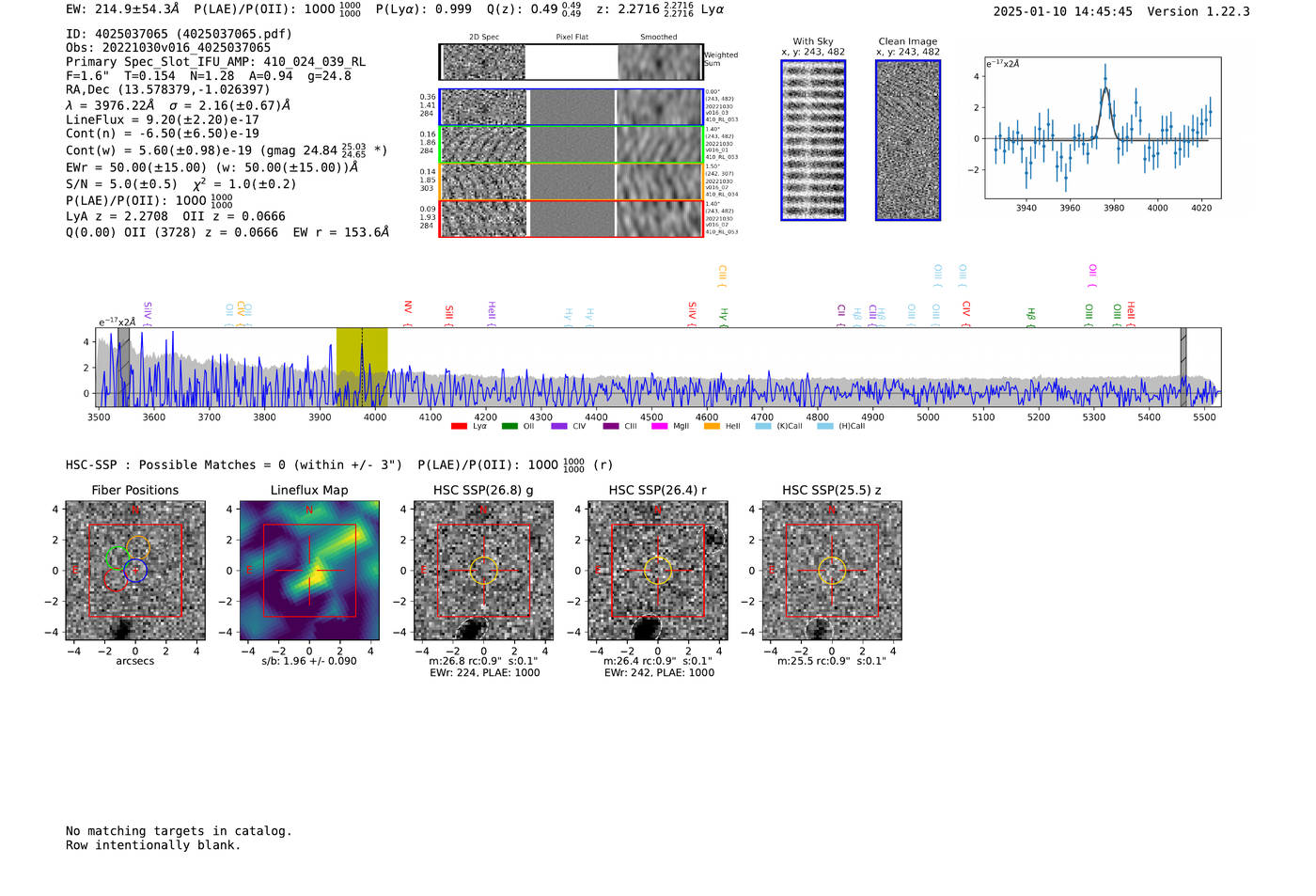Image resolution: width=1316 pixels, height=896 pixels.
Task: Click the HeII orange legend swatch
Action: 712,426
